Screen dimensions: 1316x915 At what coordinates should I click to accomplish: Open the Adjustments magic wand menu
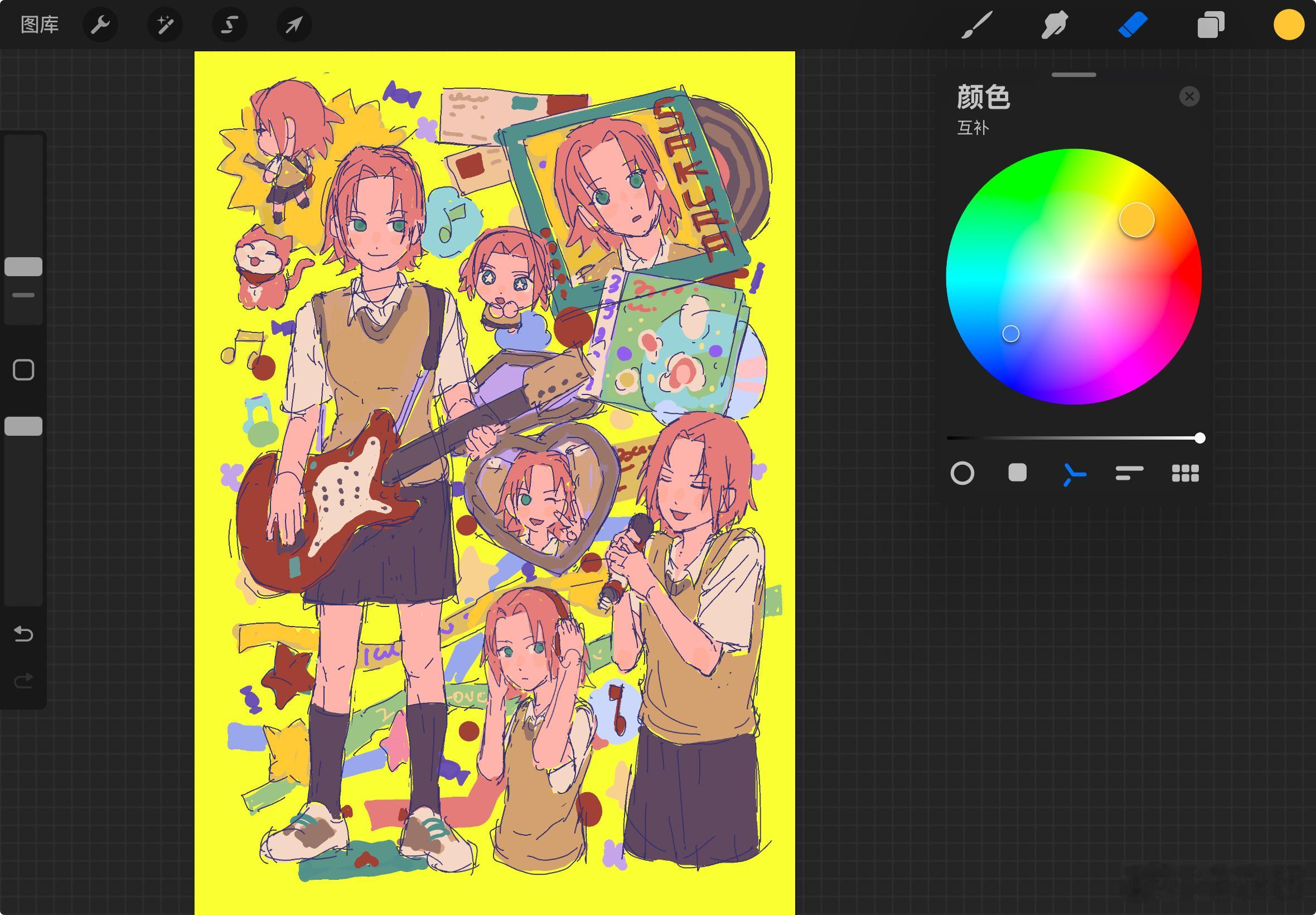pos(165,25)
